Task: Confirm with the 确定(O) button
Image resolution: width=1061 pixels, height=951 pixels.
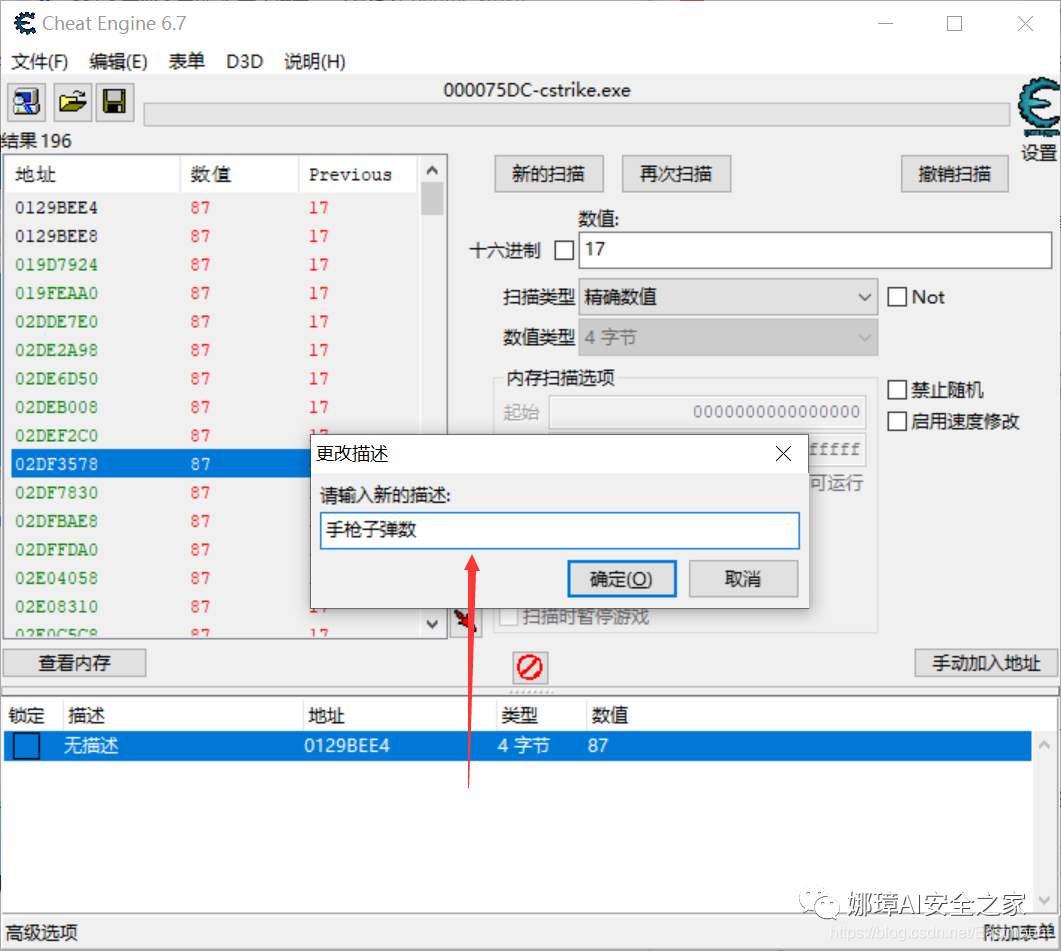Action: [x=621, y=579]
